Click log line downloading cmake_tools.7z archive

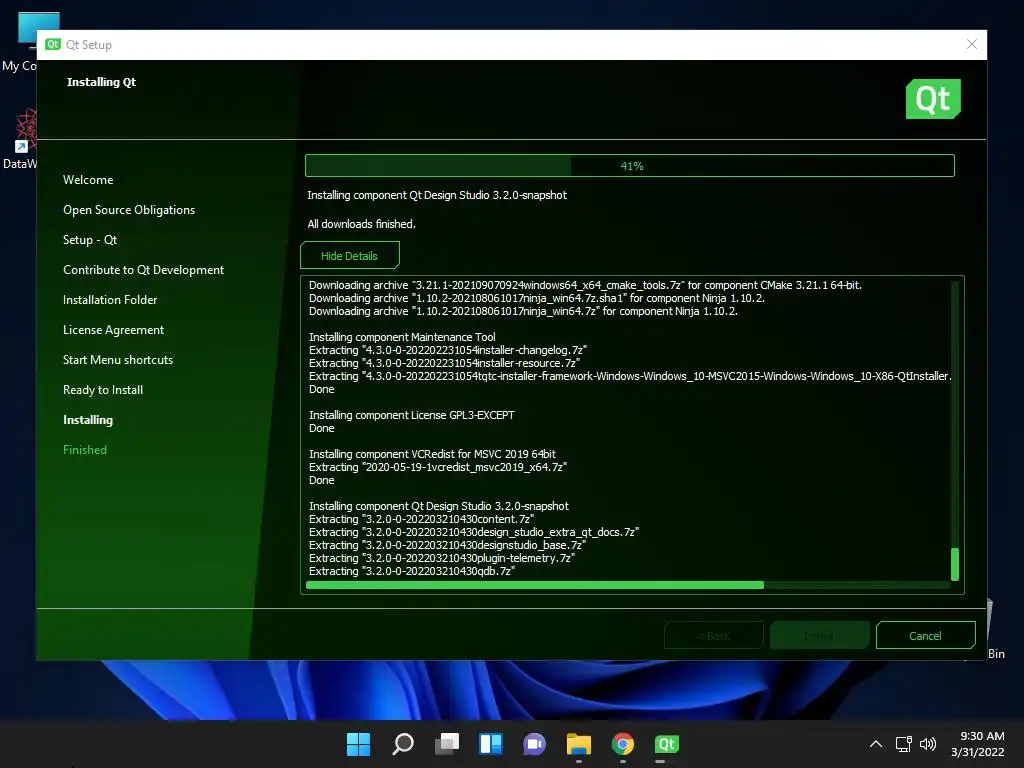[x=585, y=285]
